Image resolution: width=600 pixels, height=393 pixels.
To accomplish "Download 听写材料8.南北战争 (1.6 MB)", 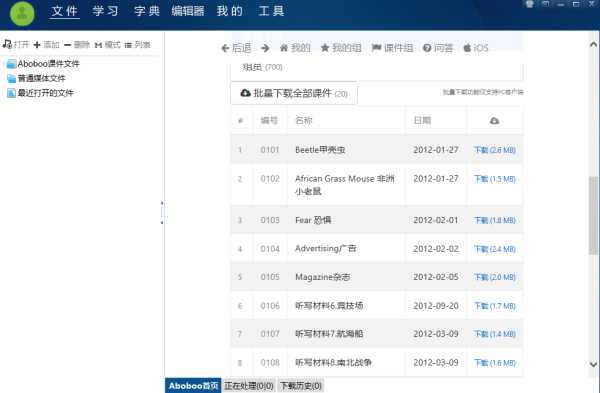I will pyautogui.click(x=495, y=363).
